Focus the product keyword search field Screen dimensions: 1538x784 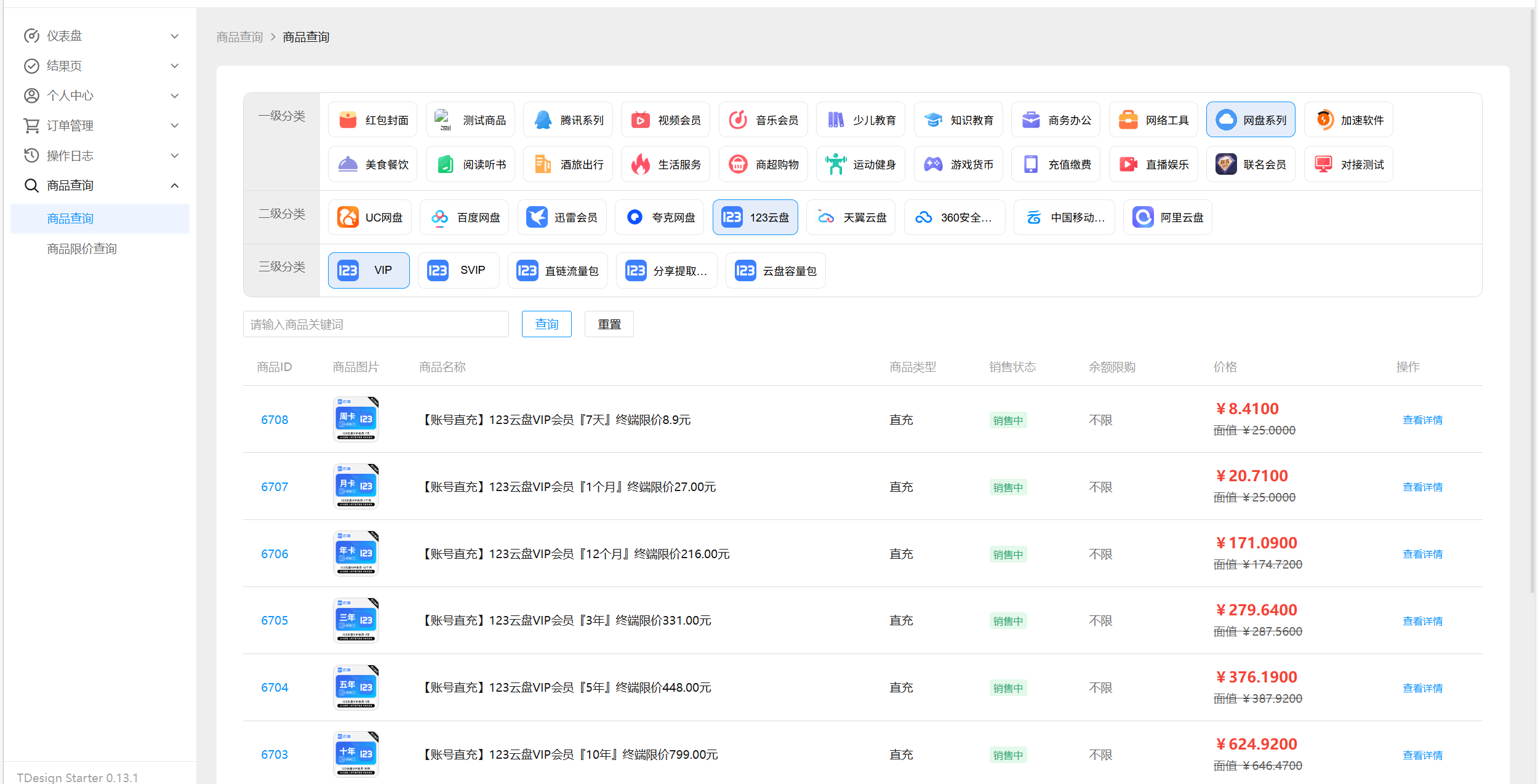point(375,324)
